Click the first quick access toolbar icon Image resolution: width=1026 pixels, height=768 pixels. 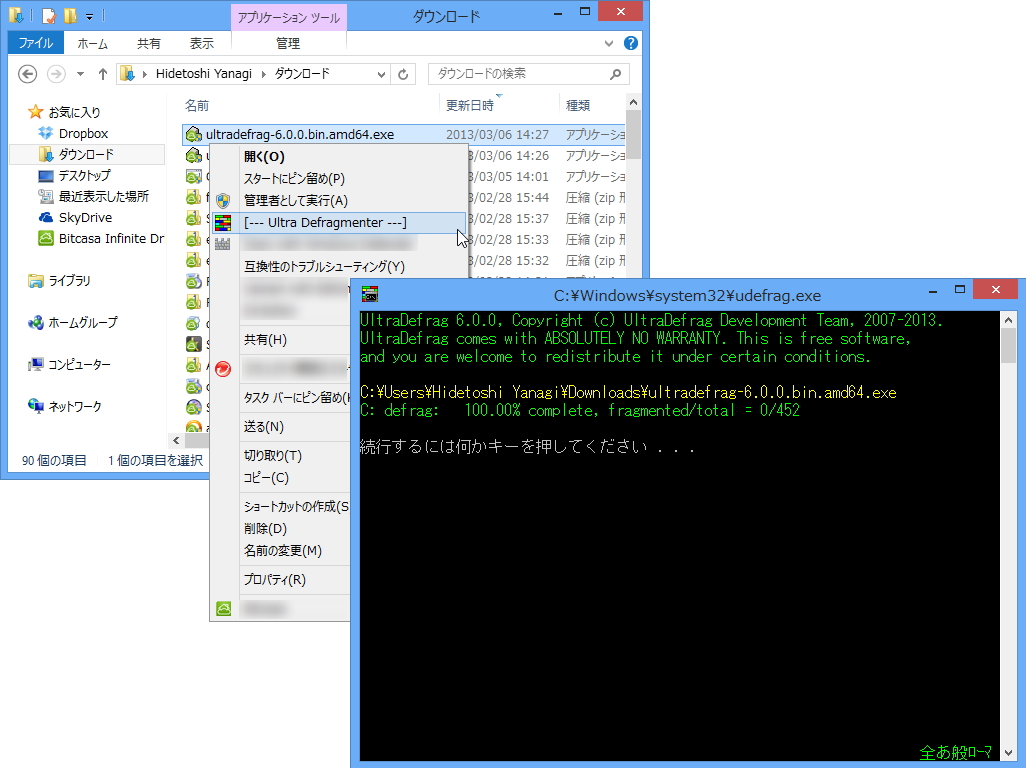[15, 15]
